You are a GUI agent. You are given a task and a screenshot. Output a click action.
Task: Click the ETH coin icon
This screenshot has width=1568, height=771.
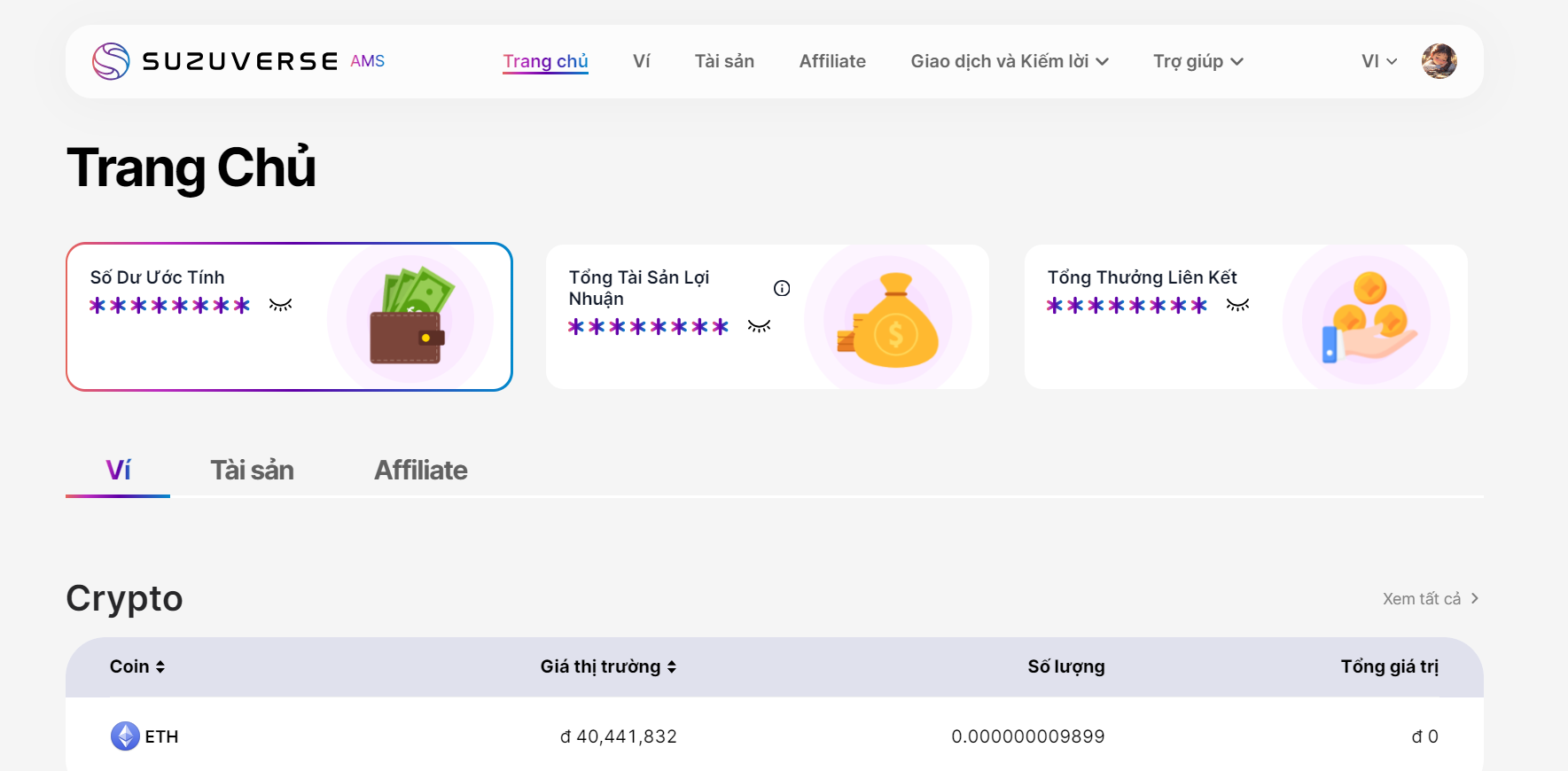(x=125, y=736)
